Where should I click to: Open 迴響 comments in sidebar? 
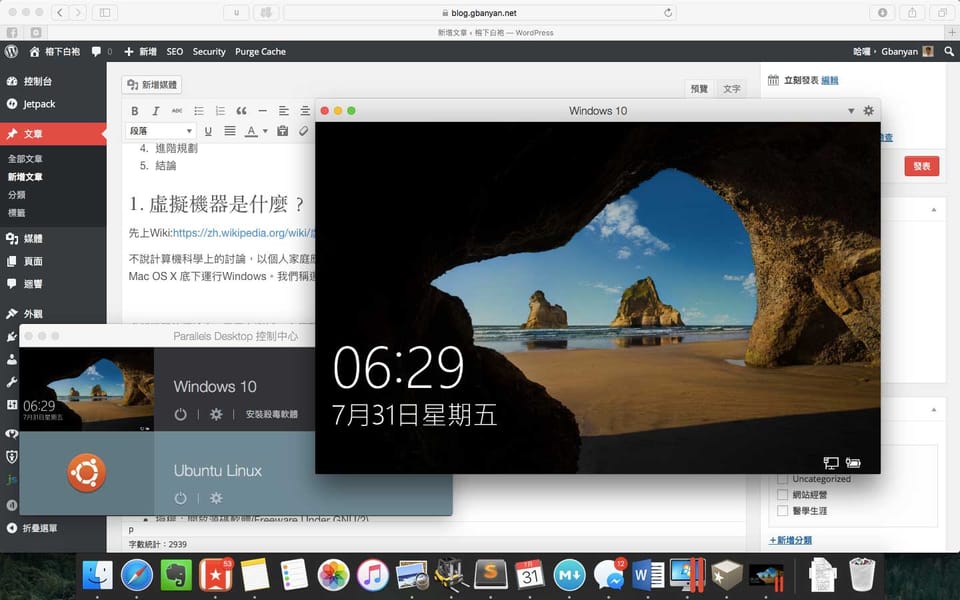[x=33, y=284]
